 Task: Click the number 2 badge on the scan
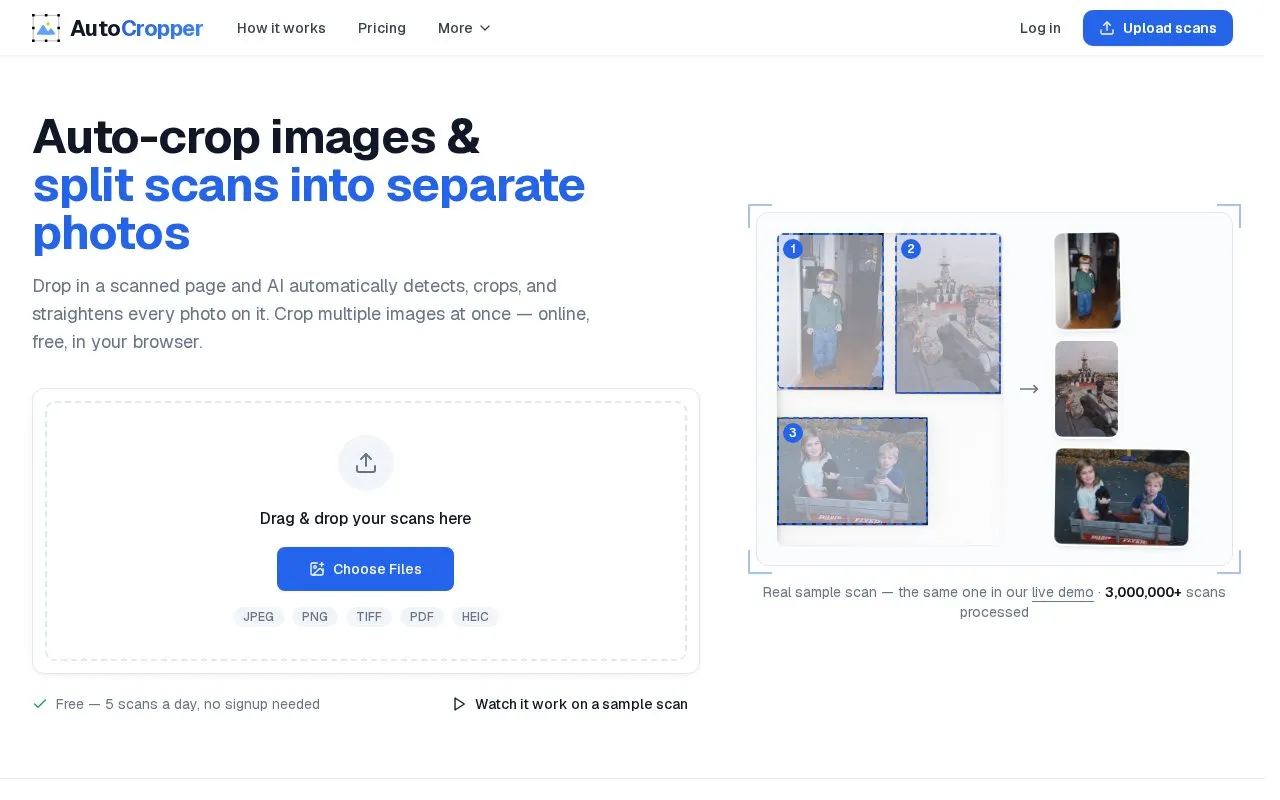pyautogui.click(x=910, y=249)
